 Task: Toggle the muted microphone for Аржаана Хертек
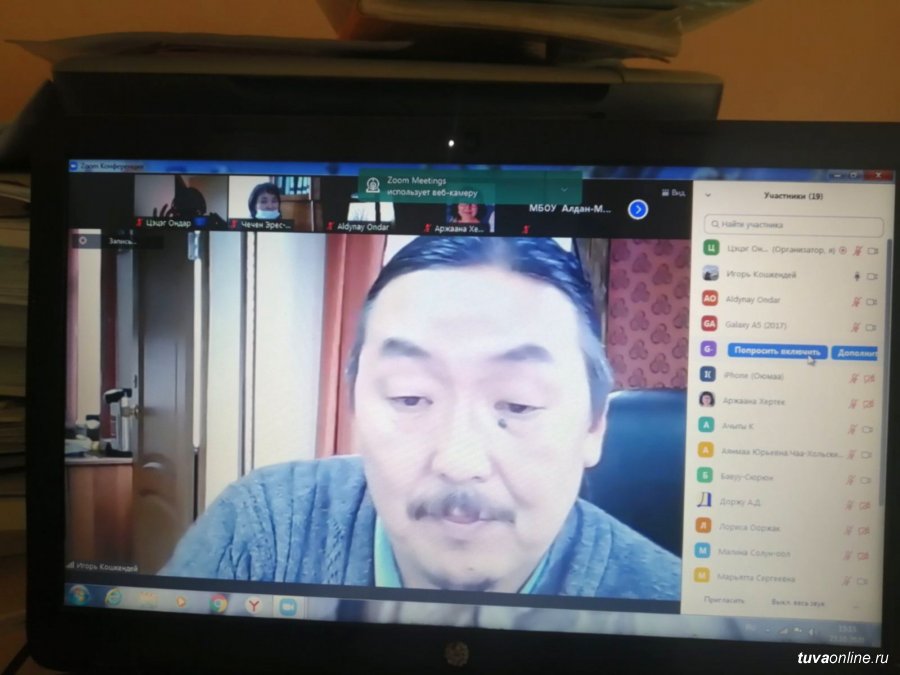tap(854, 403)
